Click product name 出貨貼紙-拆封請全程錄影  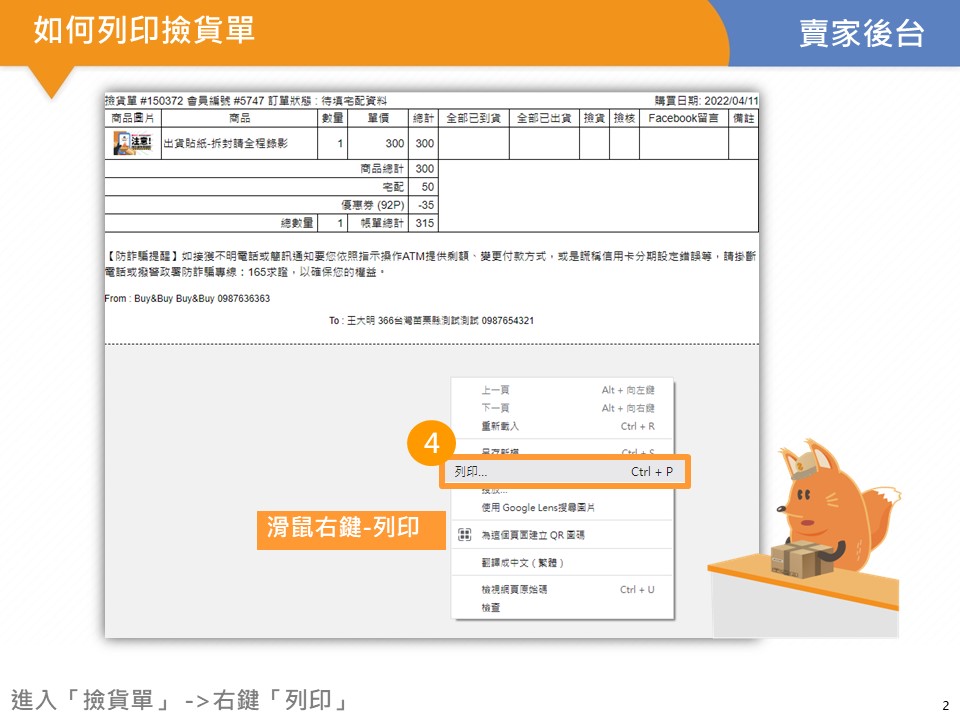[225, 144]
